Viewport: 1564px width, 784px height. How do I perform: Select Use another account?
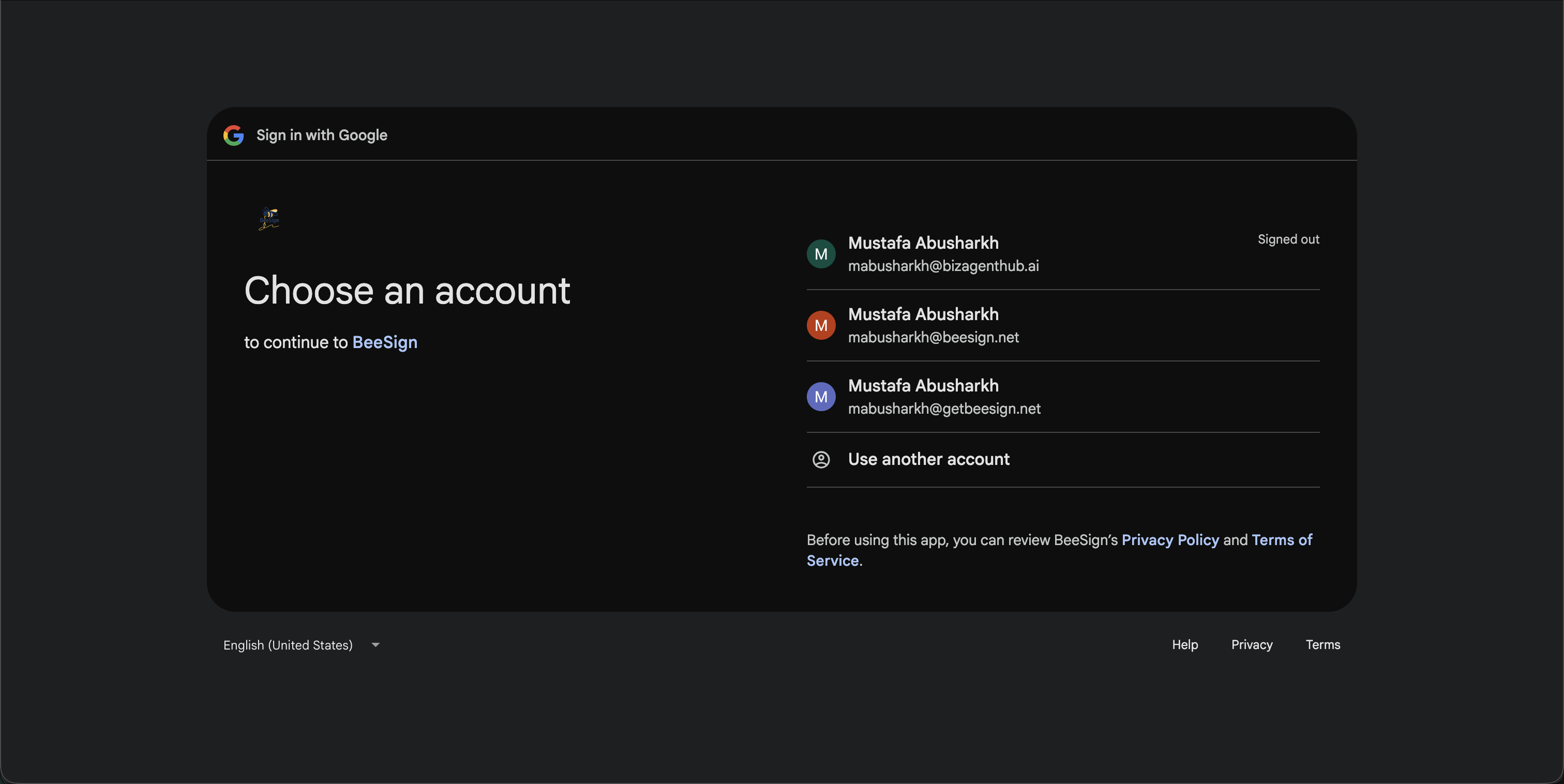tap(1062, 460)
